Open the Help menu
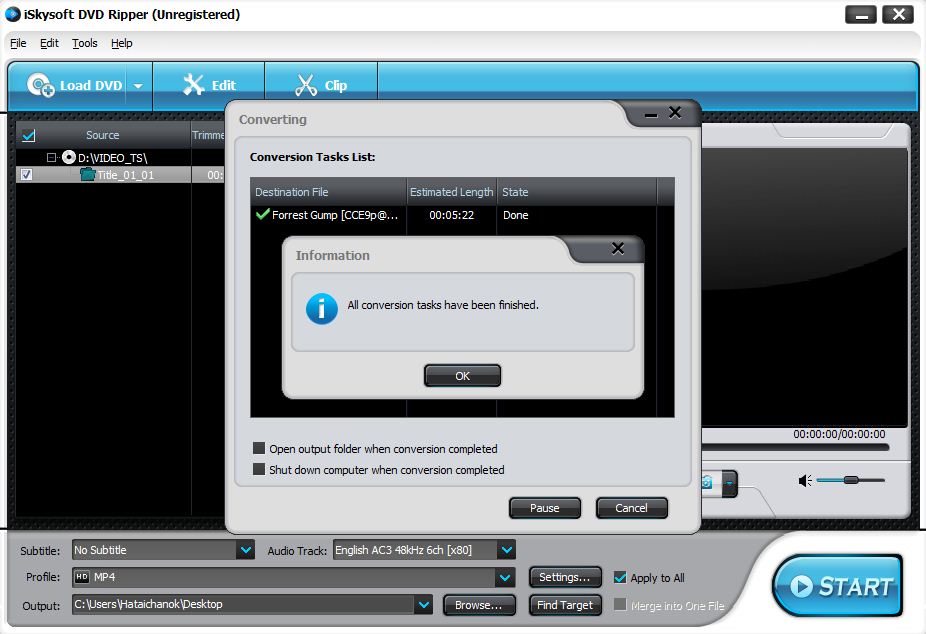Image resolution: width=926 pixels, height=634 pixels. point(122,43)
